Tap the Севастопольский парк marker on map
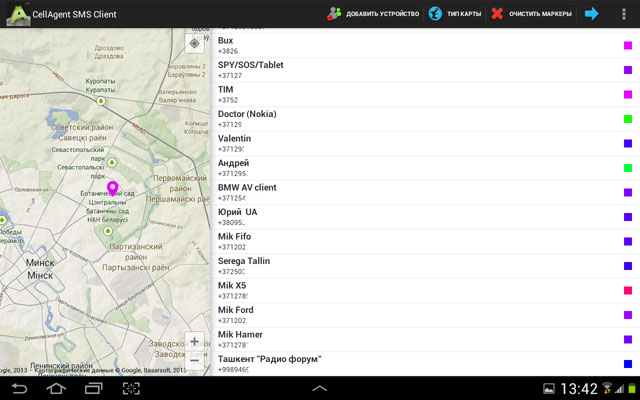This screenshot has width=640, height=400. pos(111,162)
